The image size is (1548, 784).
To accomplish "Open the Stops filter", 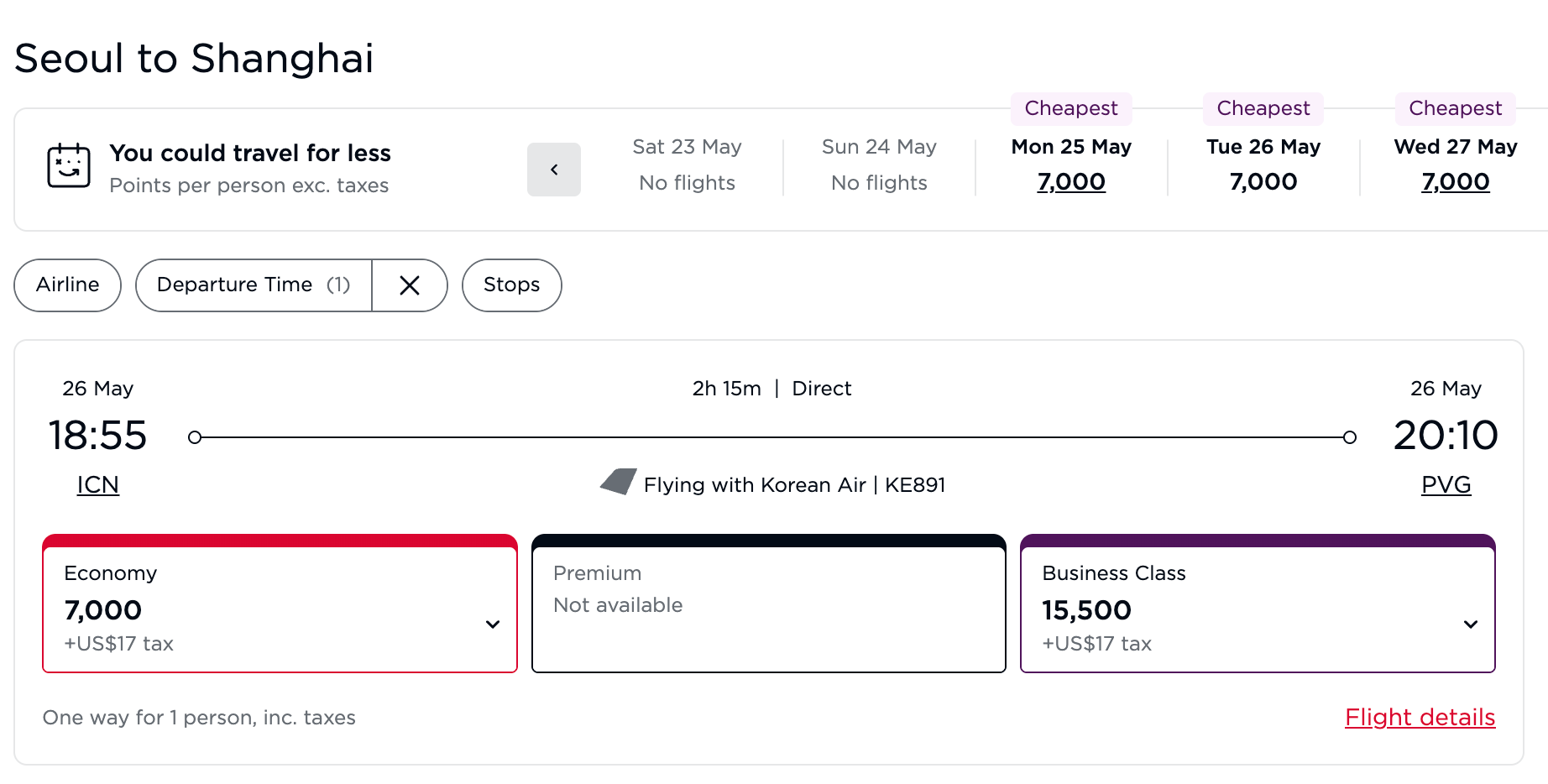I will click(x=511, y=285).
